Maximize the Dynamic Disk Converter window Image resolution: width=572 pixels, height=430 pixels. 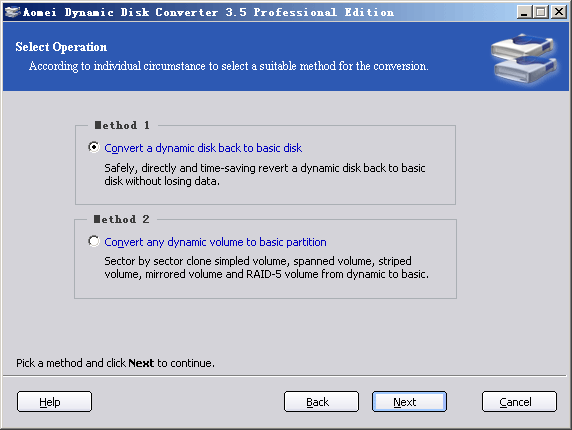click(541, 12)
